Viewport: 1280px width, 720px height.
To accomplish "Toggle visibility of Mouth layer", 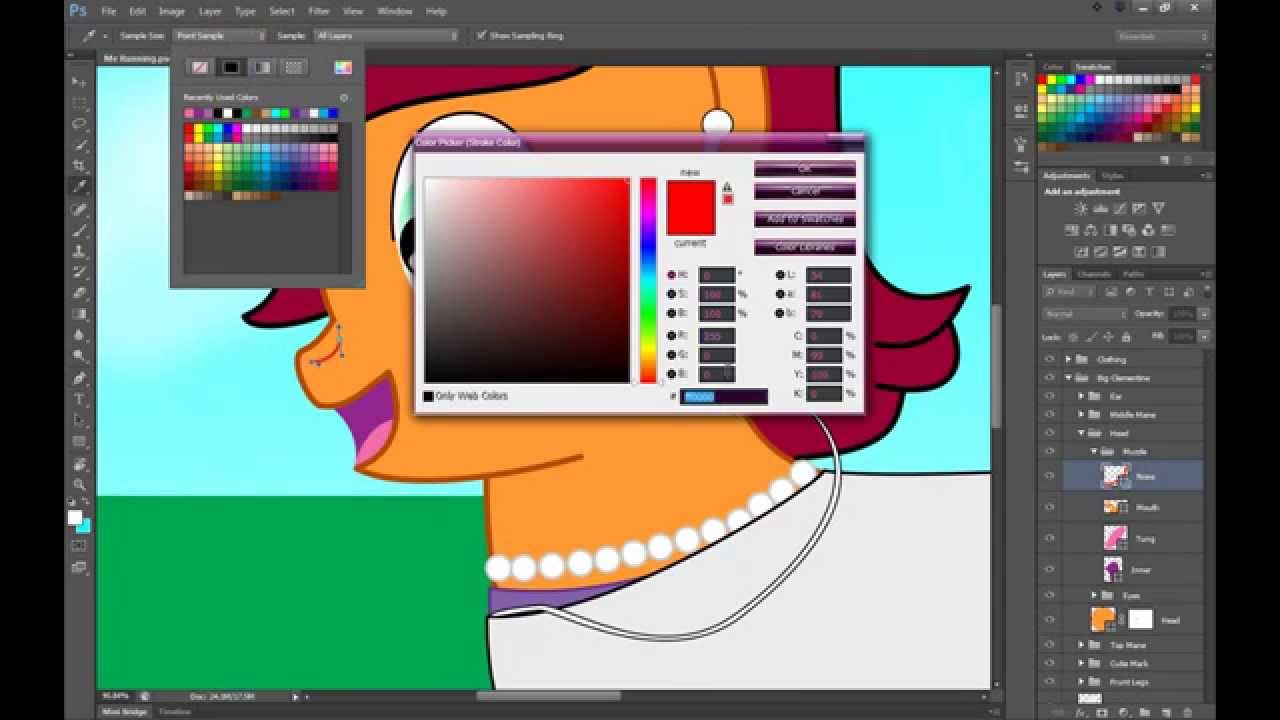I will pyautogui.click(x=1049, y=507).
